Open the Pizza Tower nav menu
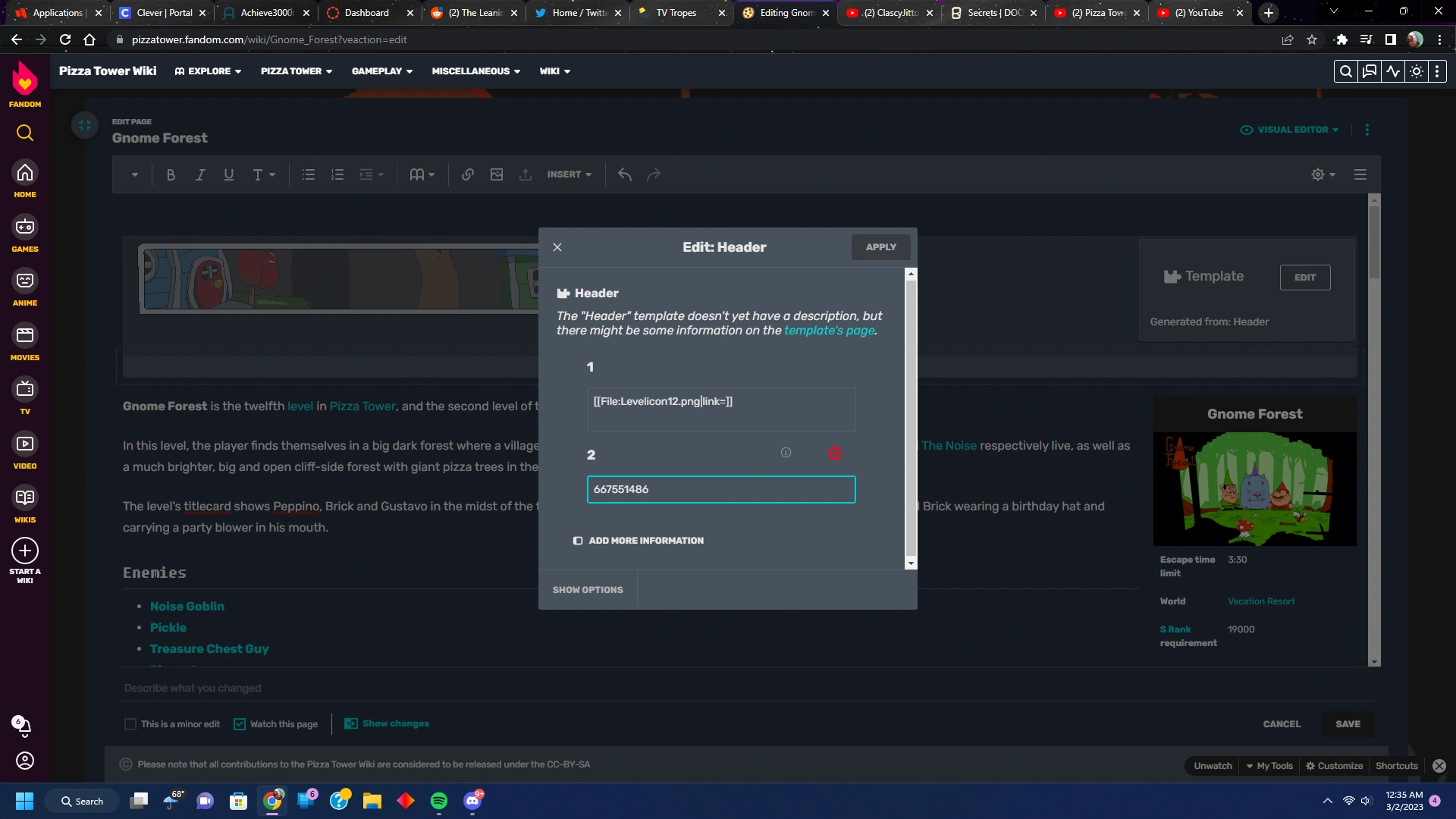The width and height of the screenshot is (1456, 819). click(x=296, y=71)
